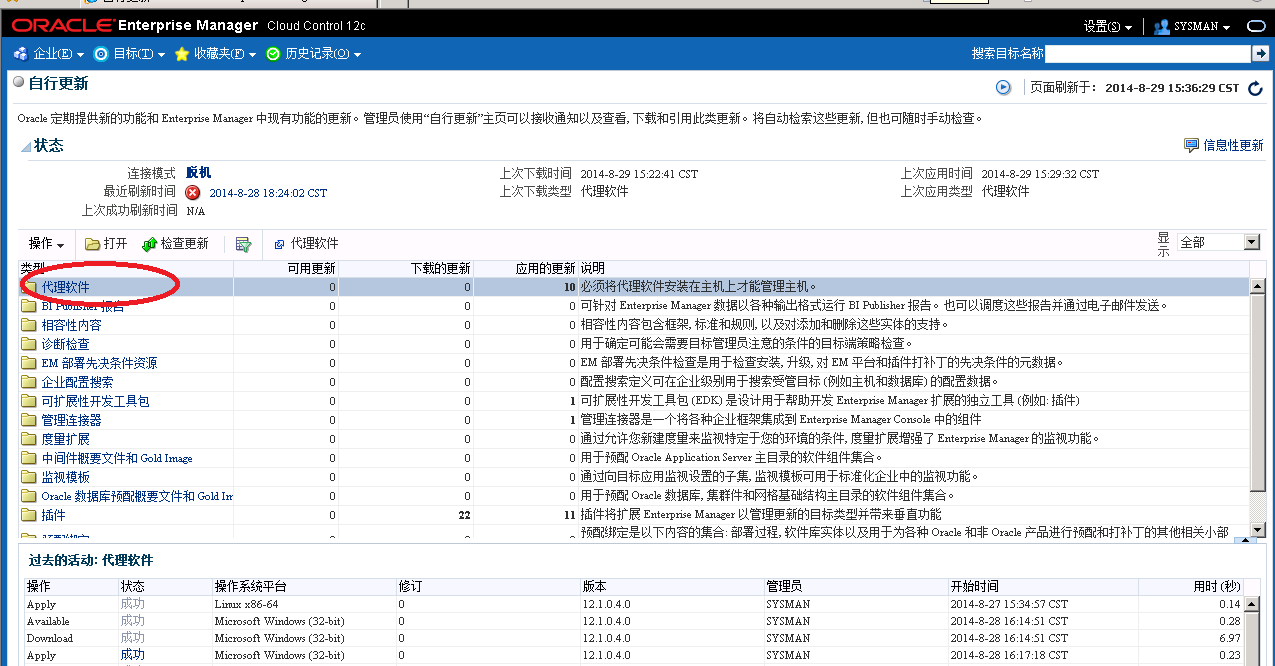Click the 6.97 duration cell

click(1229, 638)
